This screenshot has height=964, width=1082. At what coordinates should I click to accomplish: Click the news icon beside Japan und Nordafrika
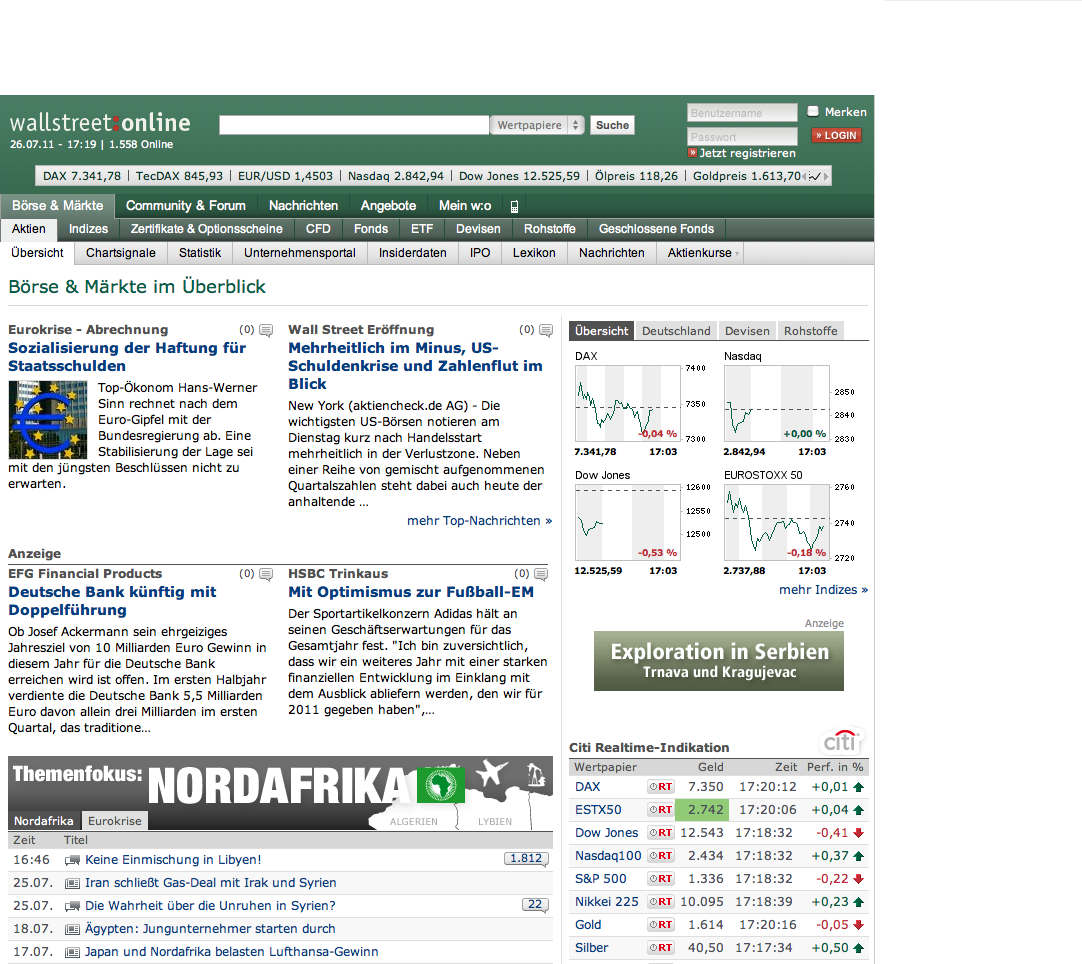(72, 952)
